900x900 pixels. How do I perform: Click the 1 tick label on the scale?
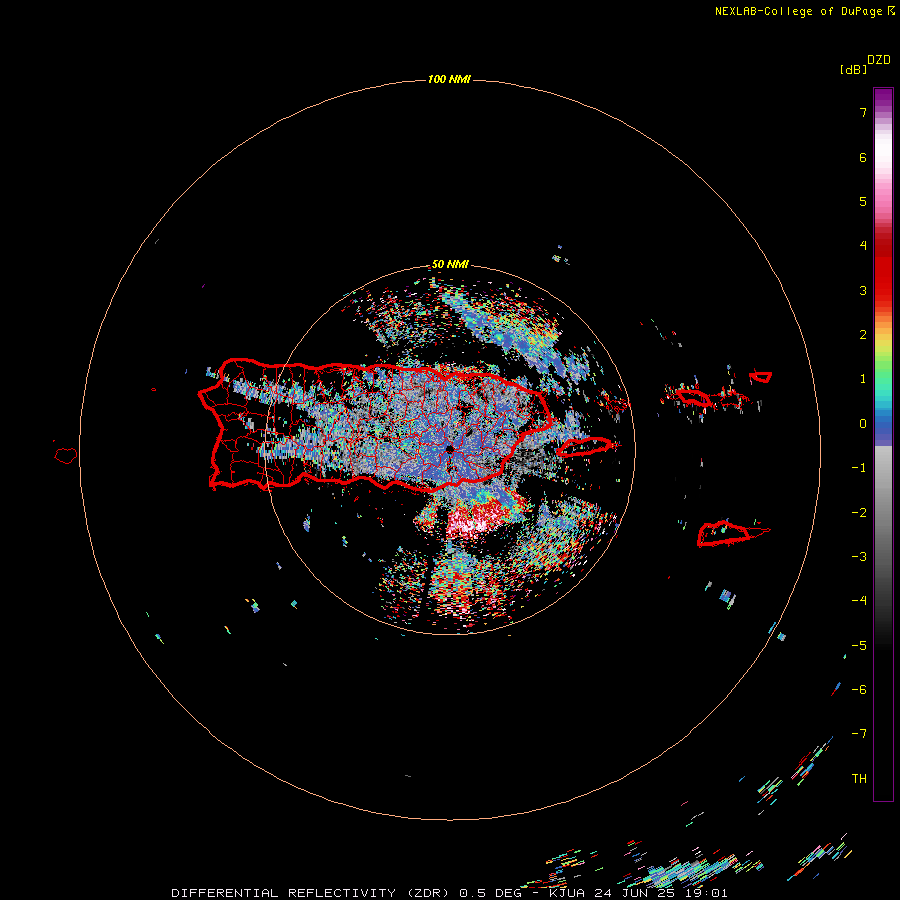coord(863,379)
